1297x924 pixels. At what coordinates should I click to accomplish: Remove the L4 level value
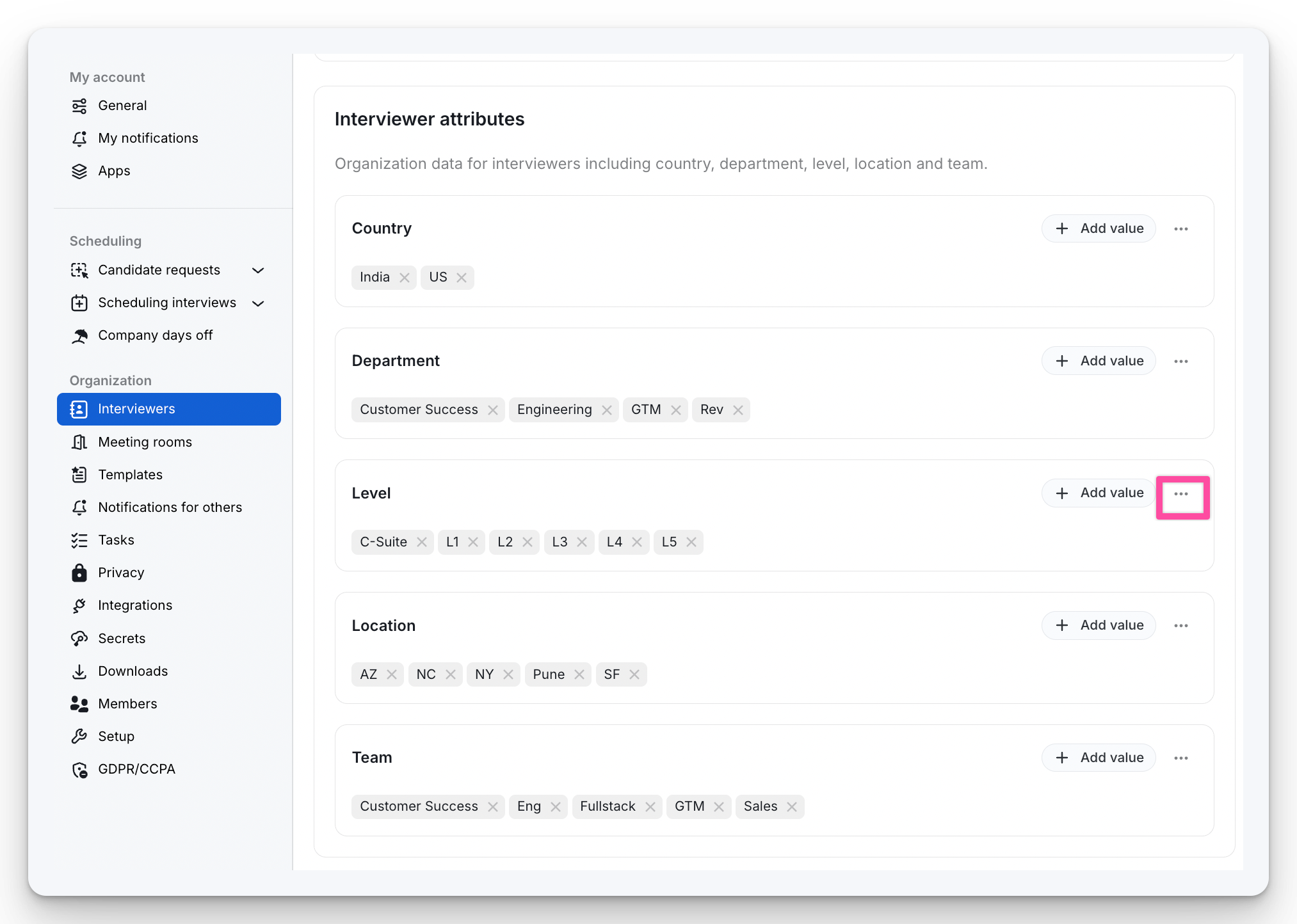(637, 542)
